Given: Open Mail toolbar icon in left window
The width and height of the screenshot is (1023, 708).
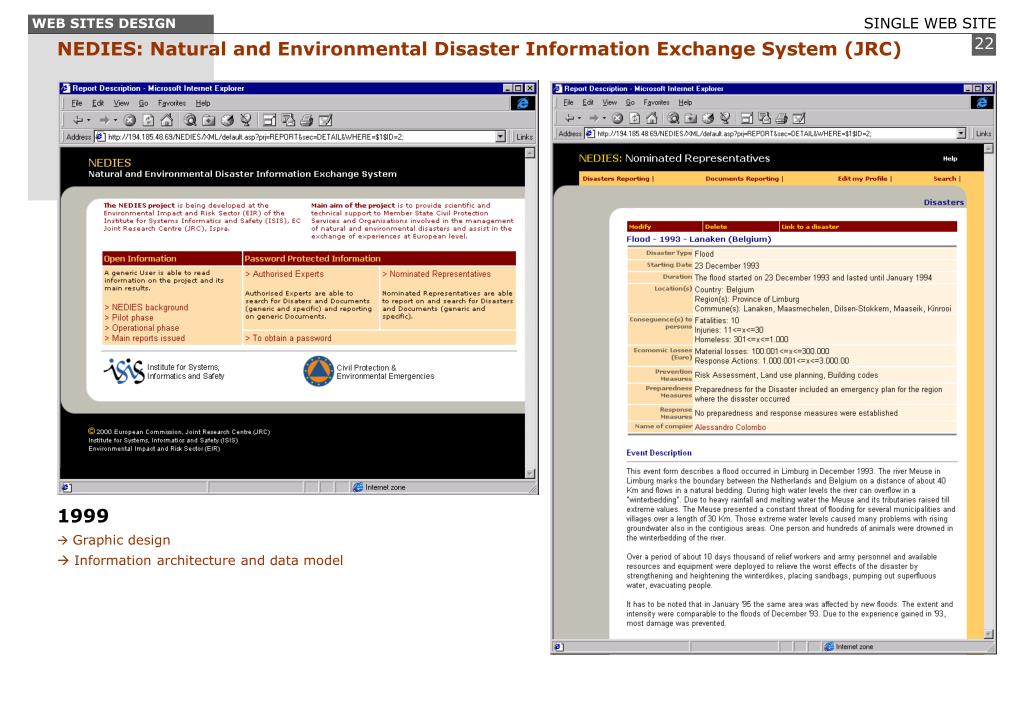Looking at the screenshot, I should (x=288, y=120).
